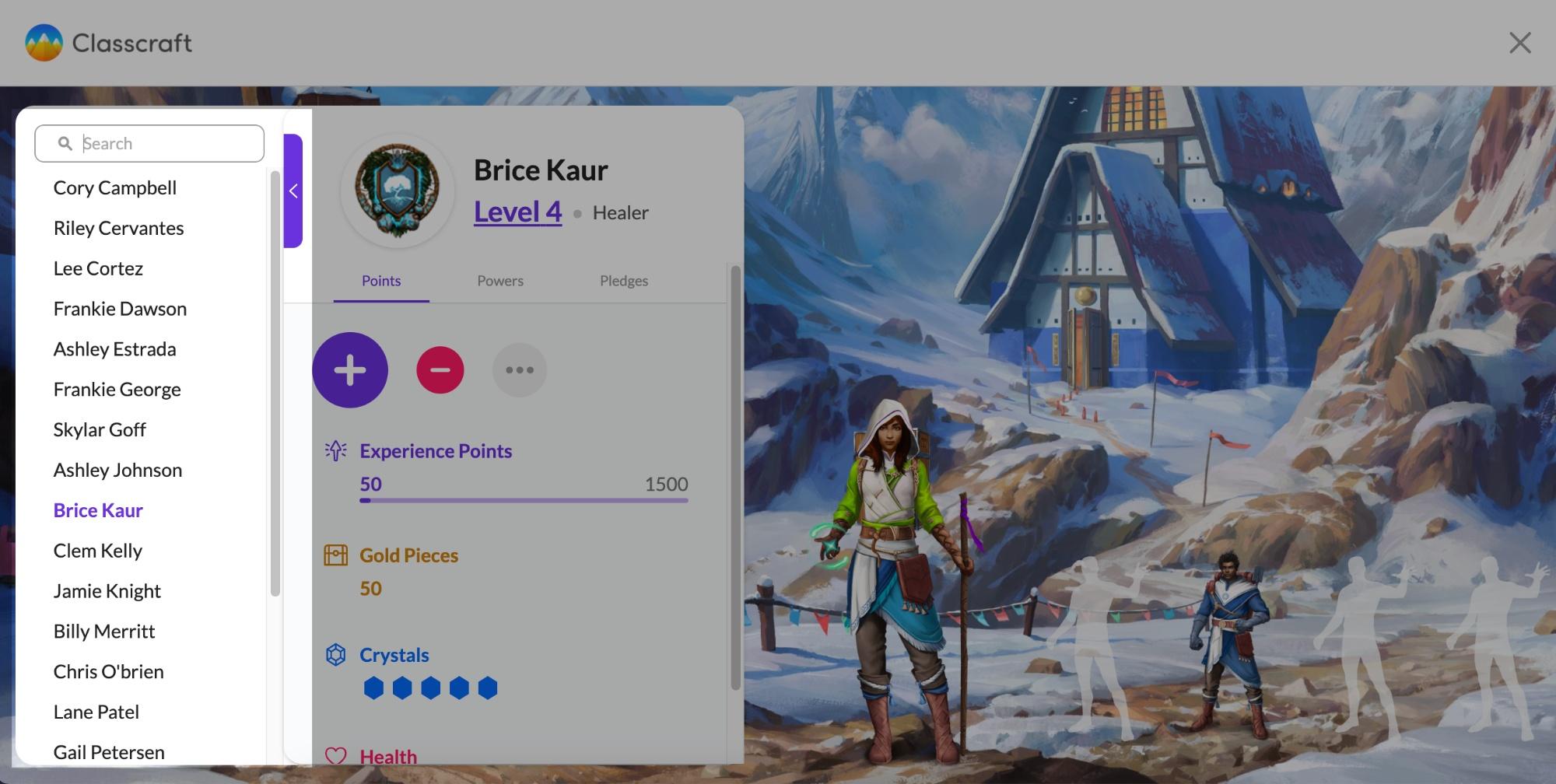Click the Classcraft logo icon
This screenshot has height=784, width=1556.
pos(44,43)
